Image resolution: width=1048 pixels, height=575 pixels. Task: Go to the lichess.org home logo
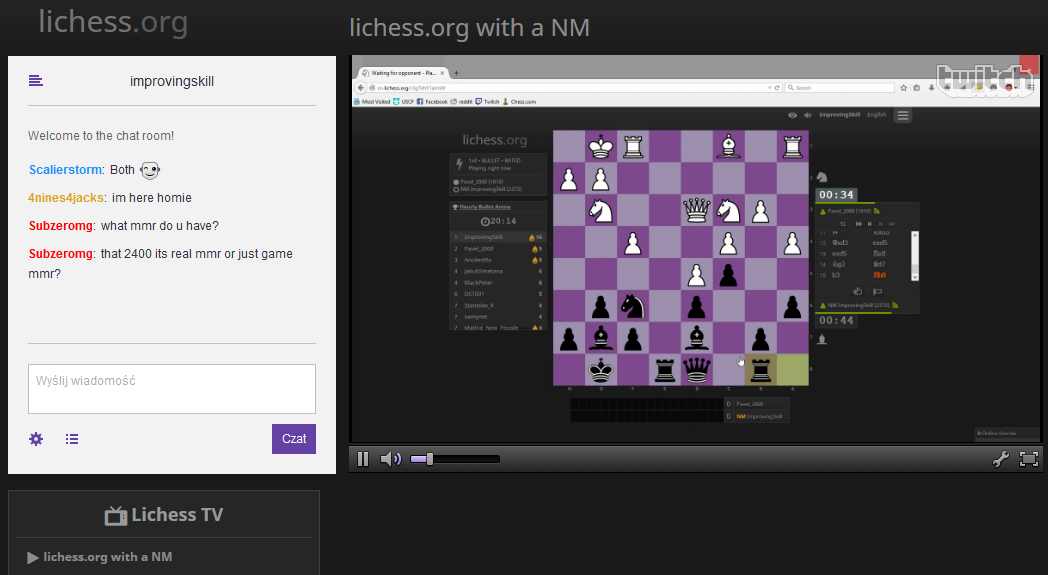point(113,22)
